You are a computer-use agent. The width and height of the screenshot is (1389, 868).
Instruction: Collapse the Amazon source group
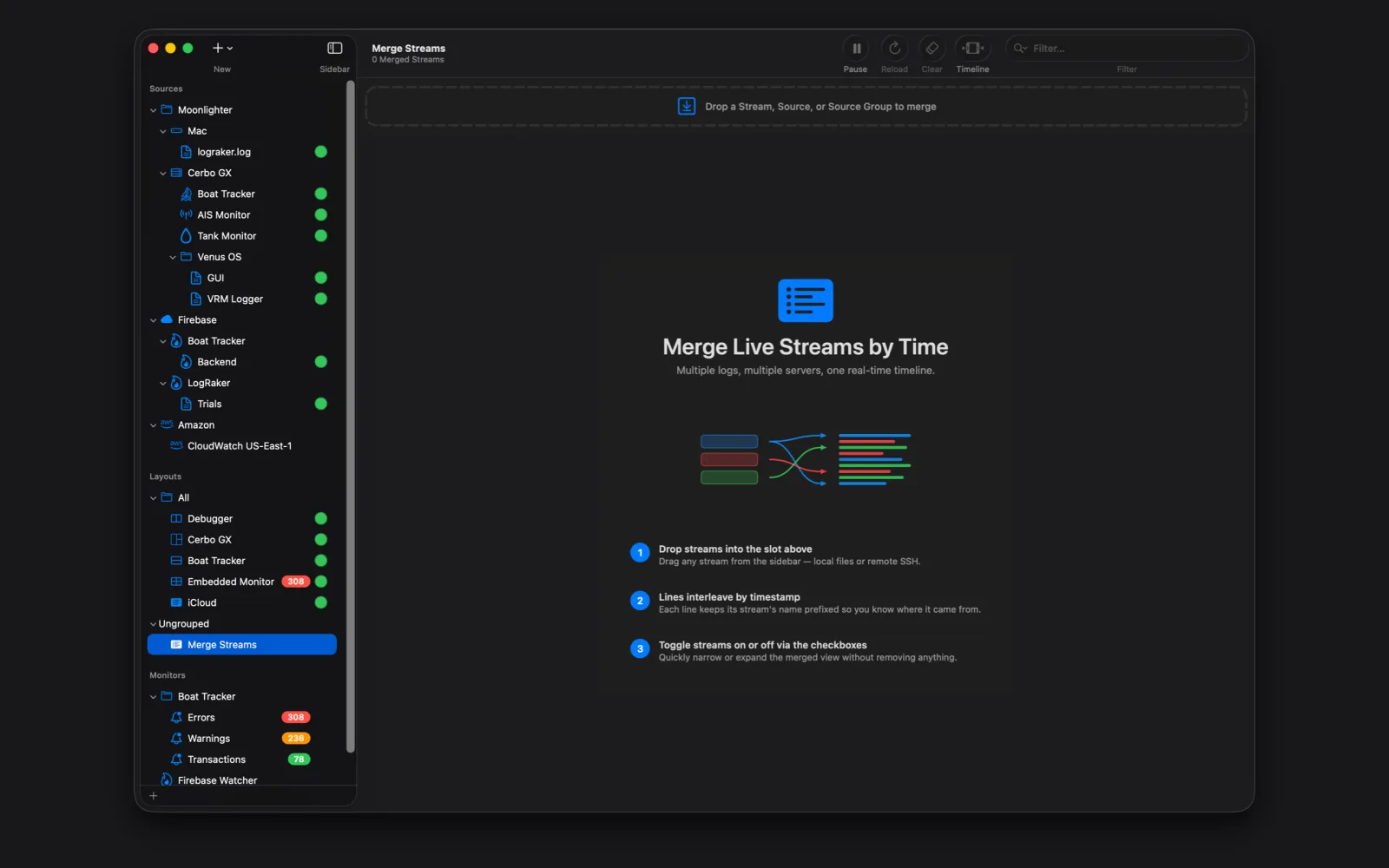[x=154, y=425]
